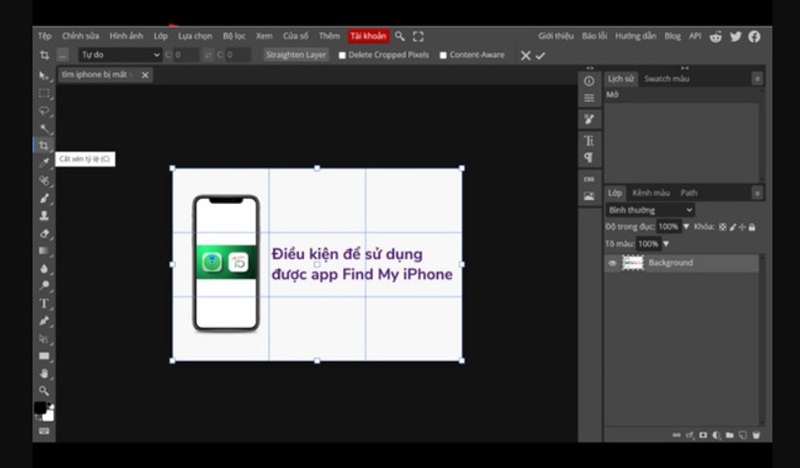Viewport: 800px width, 468px height.
Task: Select the Dodge tool
Action: click(44, 286)
